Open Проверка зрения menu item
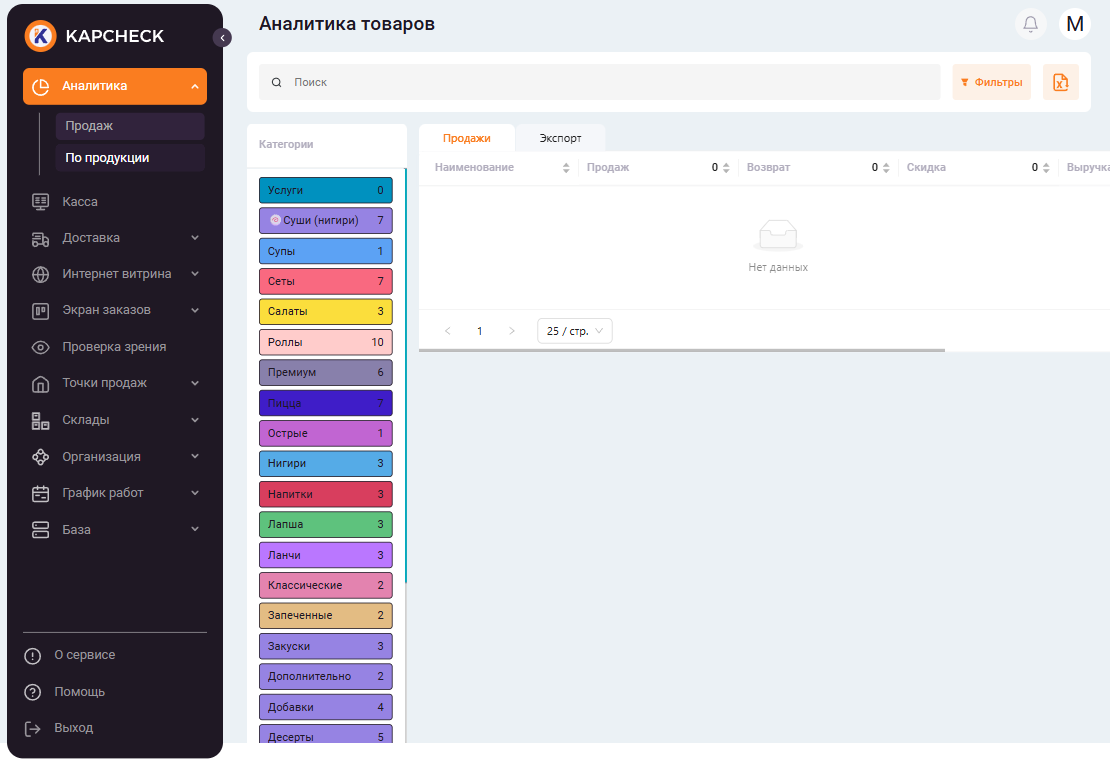The height and width of the screenshot is (761, 1110). coord(114,347)
